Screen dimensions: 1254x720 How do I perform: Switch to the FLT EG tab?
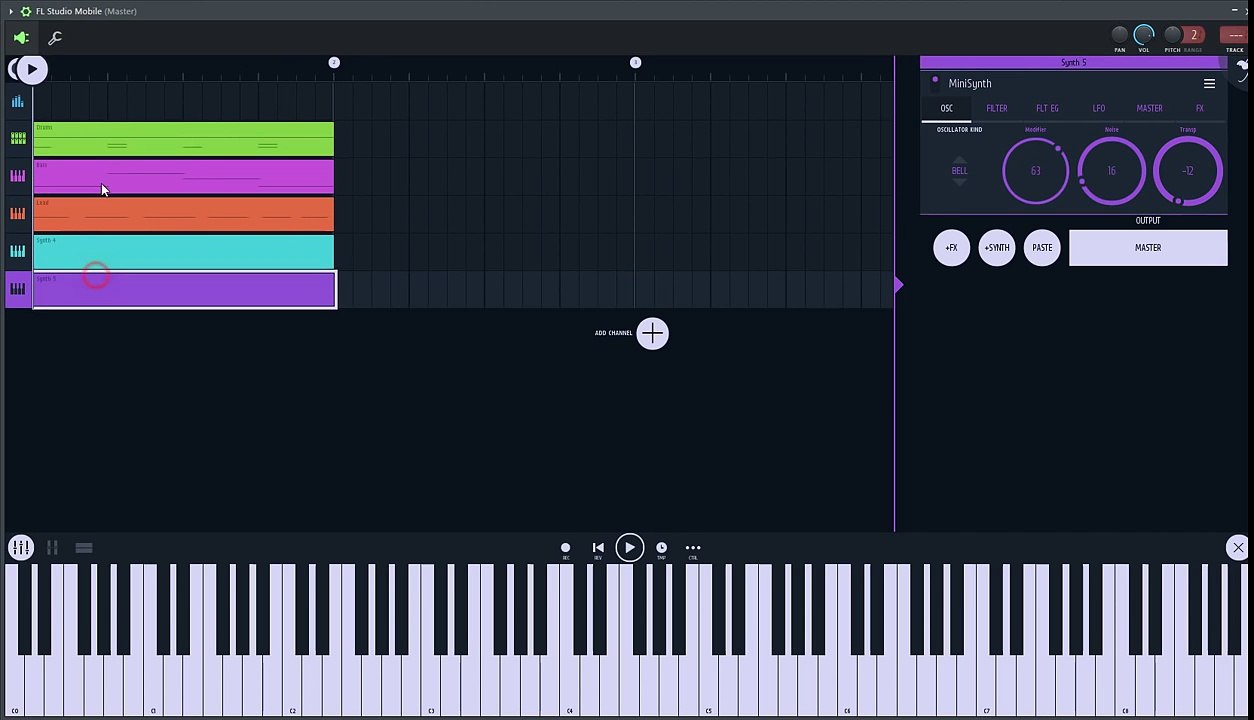coord(1047,108)
